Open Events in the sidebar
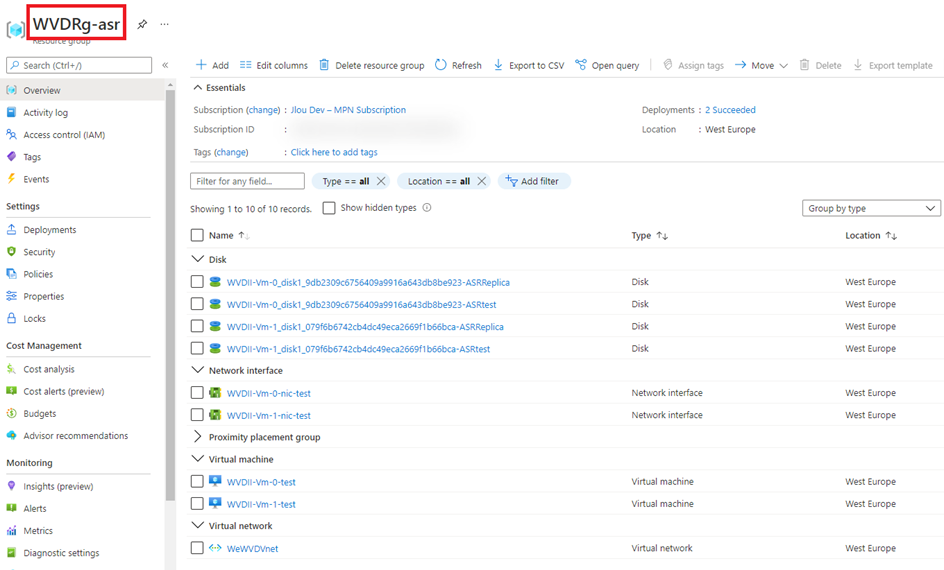944x570 pixels. pos(36,179)
